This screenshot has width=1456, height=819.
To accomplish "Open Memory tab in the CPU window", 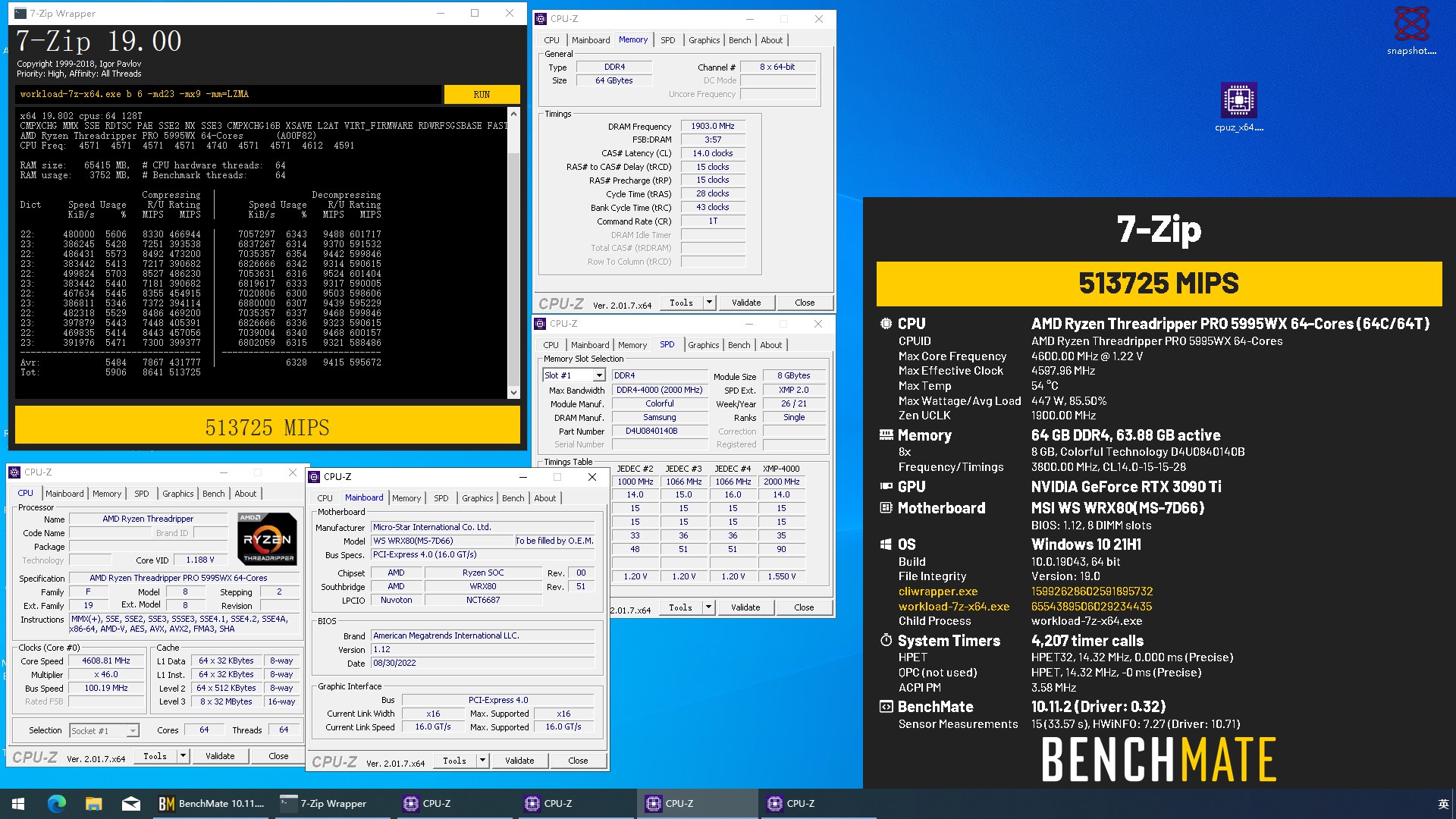I will (107, 494).
